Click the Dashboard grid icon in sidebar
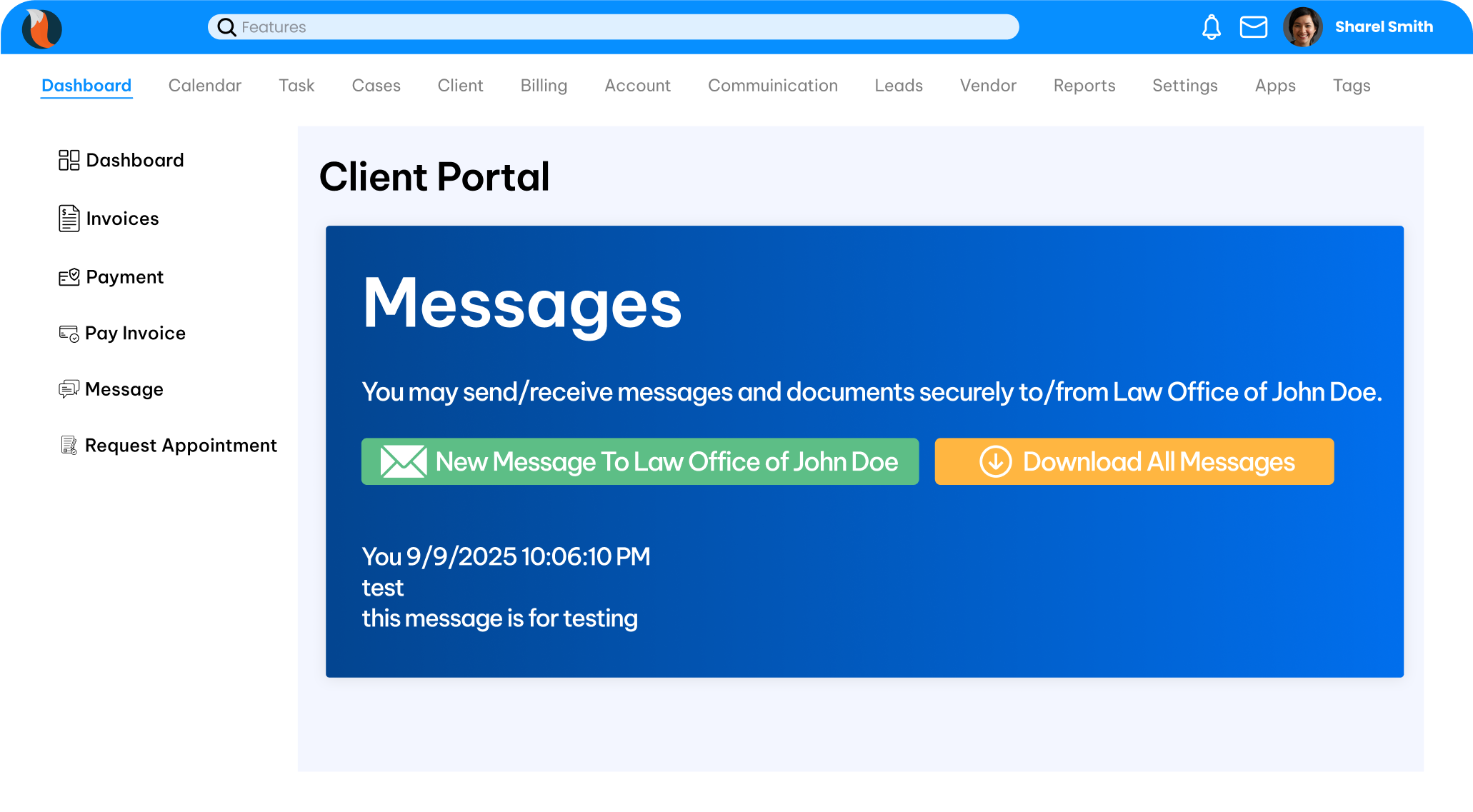Image resolution: width=1473 pixels, height=812 pixels. pyautogui.click(x=69, y=160)
